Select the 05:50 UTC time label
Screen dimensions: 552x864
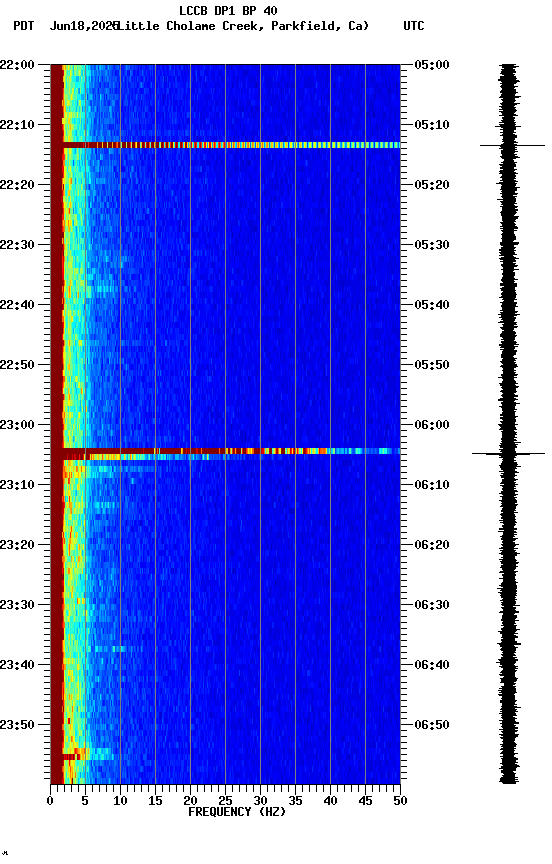click(x=432, y=365)
